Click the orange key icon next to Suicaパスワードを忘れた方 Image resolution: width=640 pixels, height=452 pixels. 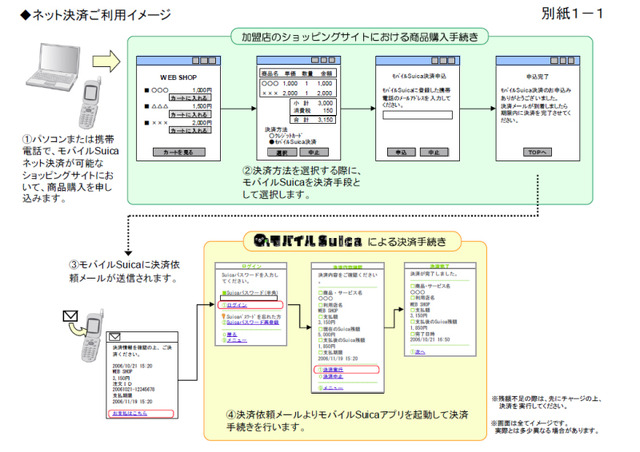click(x=224, y=316)
